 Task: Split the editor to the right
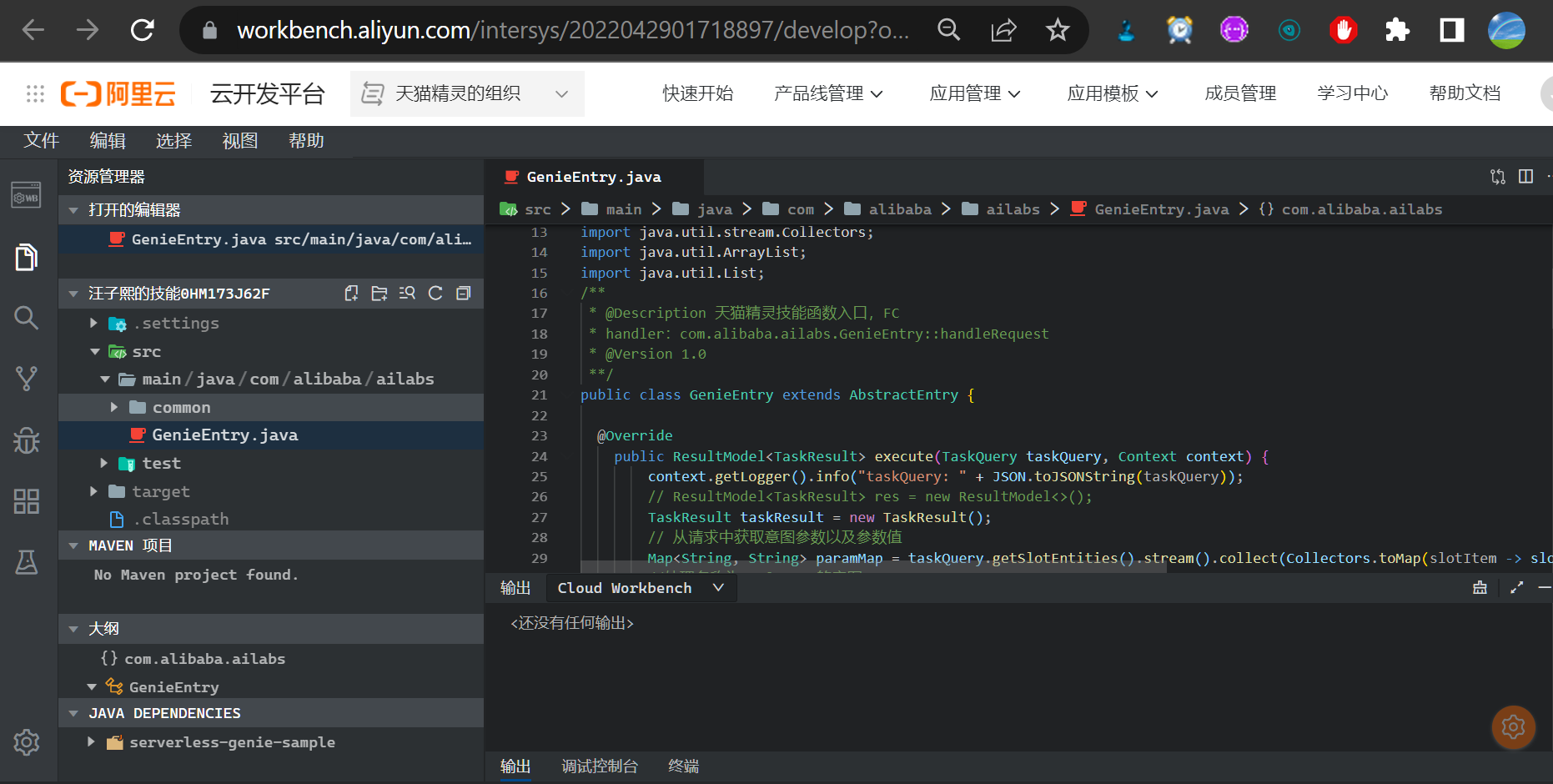click(1525, 177)
